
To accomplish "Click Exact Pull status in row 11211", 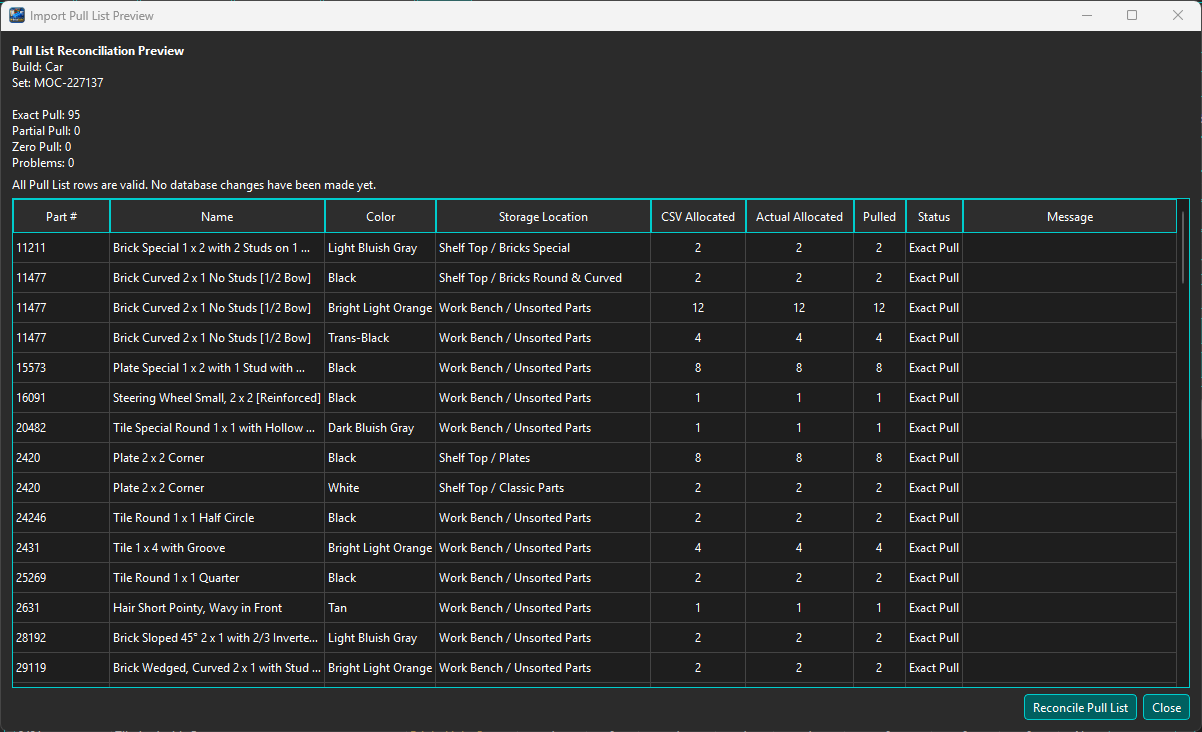I will point(934,248).
